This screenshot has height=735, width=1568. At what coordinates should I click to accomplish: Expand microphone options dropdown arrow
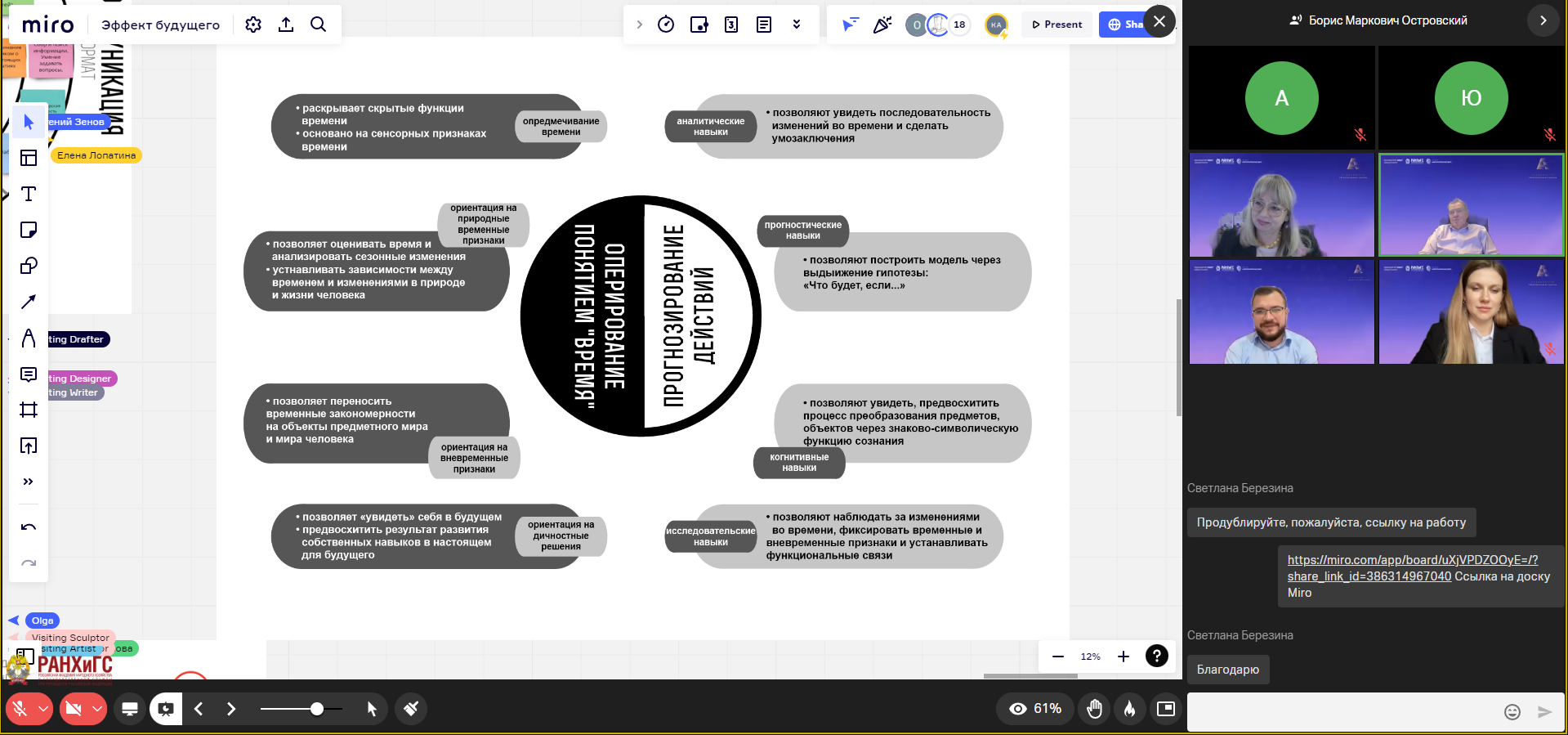(x=43, y=709)
